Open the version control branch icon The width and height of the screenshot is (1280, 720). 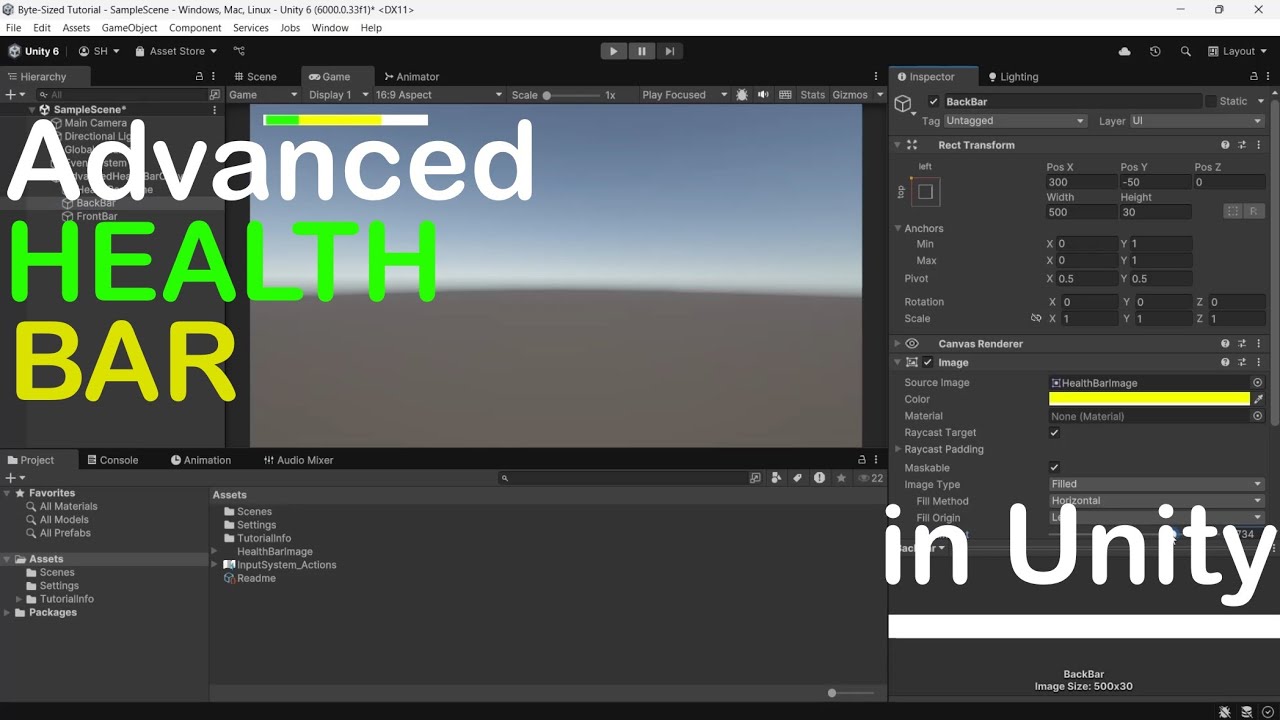click(239, 51)
